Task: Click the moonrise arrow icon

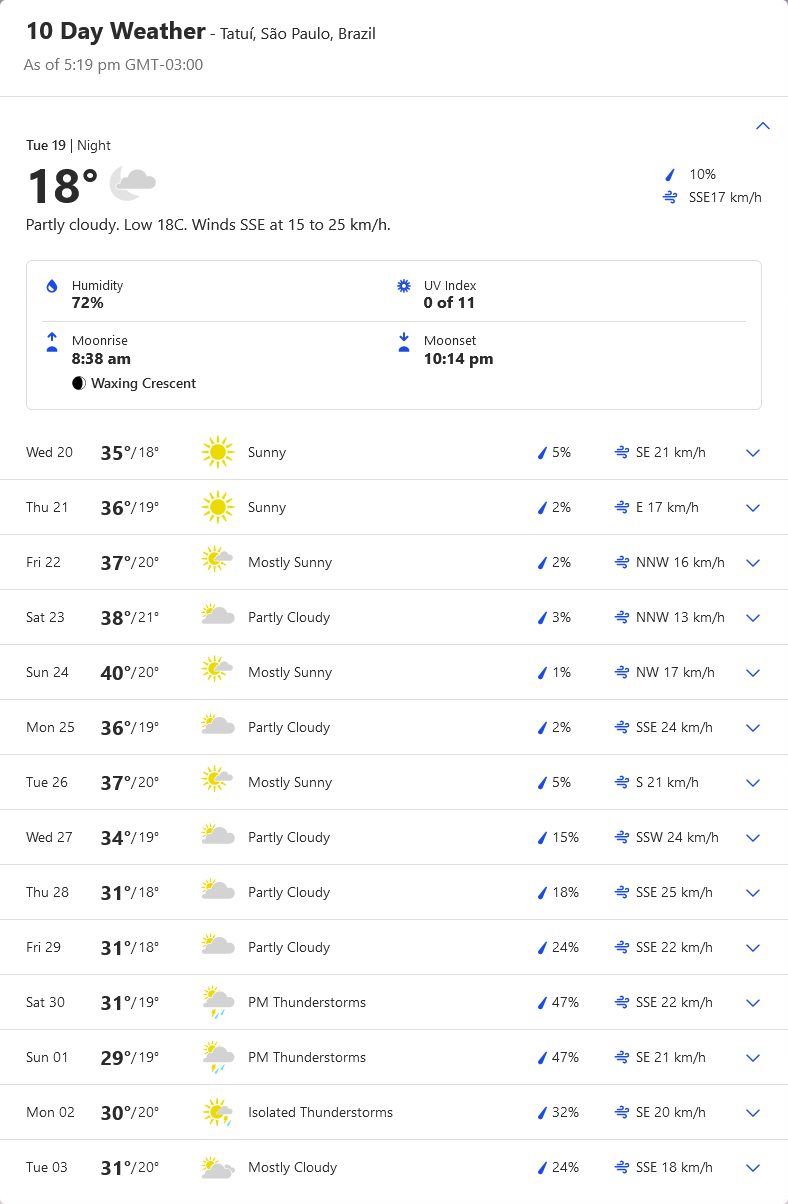Action: click(52, 343)
